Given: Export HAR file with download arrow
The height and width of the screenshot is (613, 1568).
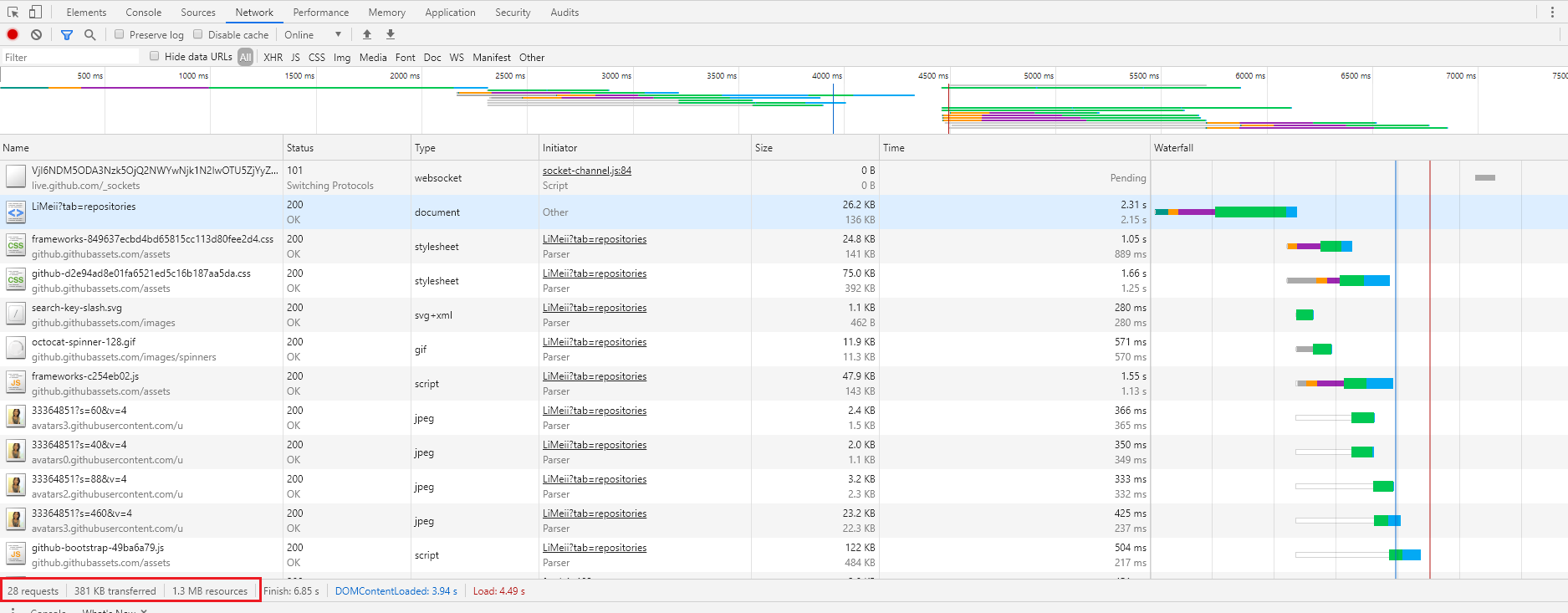Looking at the screenshot, I should [390, 34].
